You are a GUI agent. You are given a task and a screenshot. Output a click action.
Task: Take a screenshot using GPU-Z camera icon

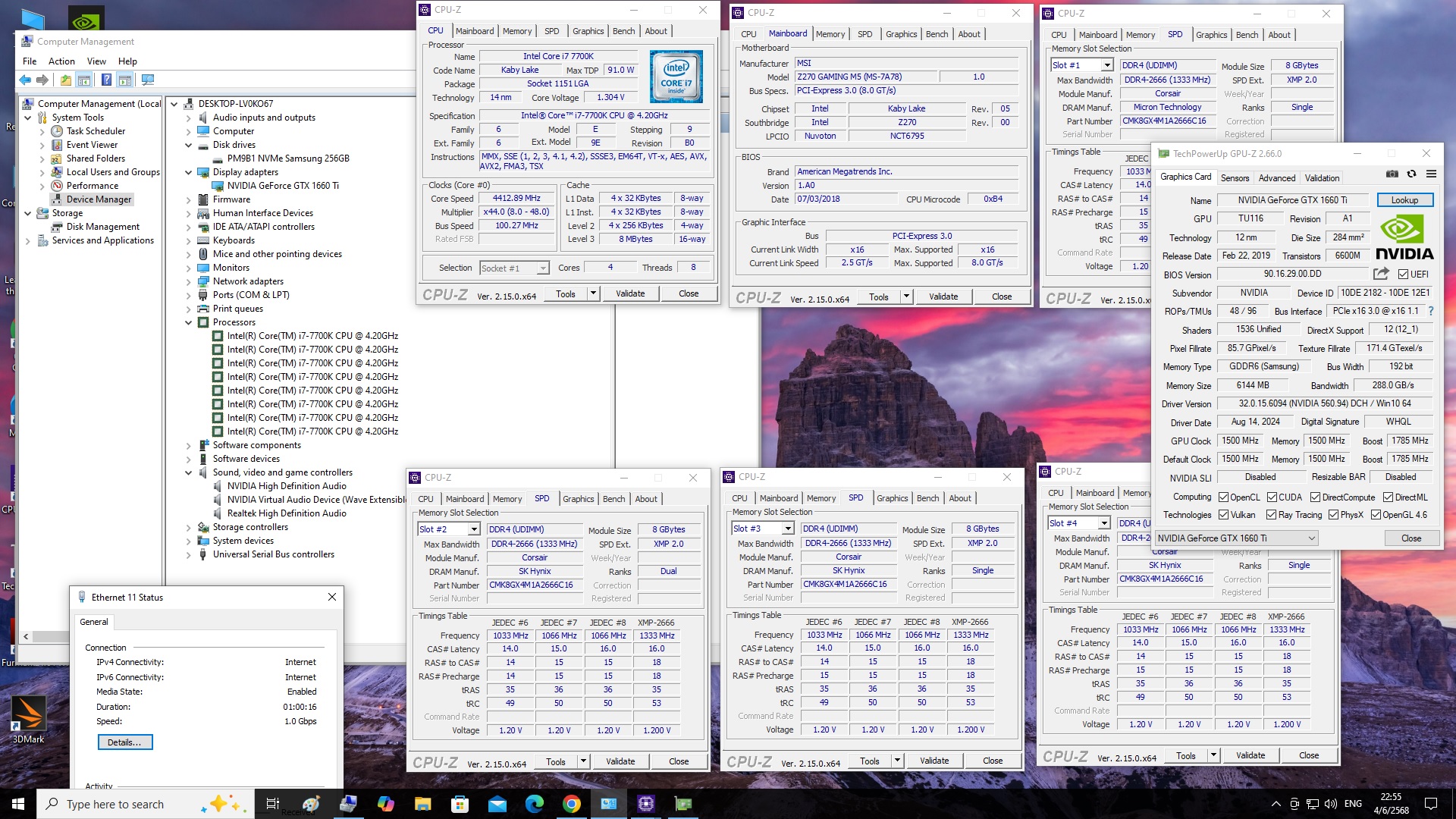point(1392,174)
